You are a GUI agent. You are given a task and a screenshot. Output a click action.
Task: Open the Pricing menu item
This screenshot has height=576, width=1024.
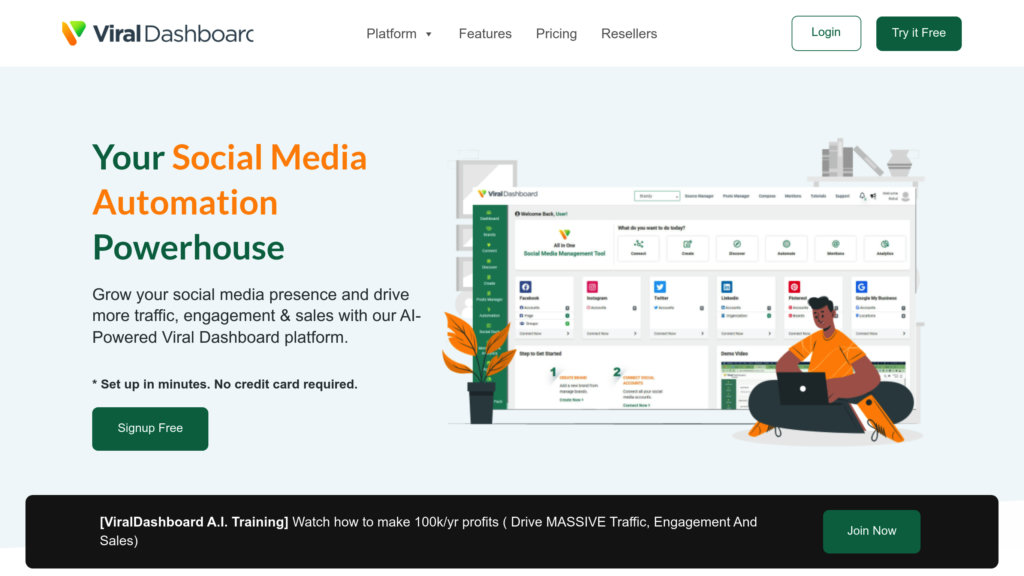[x=556, y=33]
